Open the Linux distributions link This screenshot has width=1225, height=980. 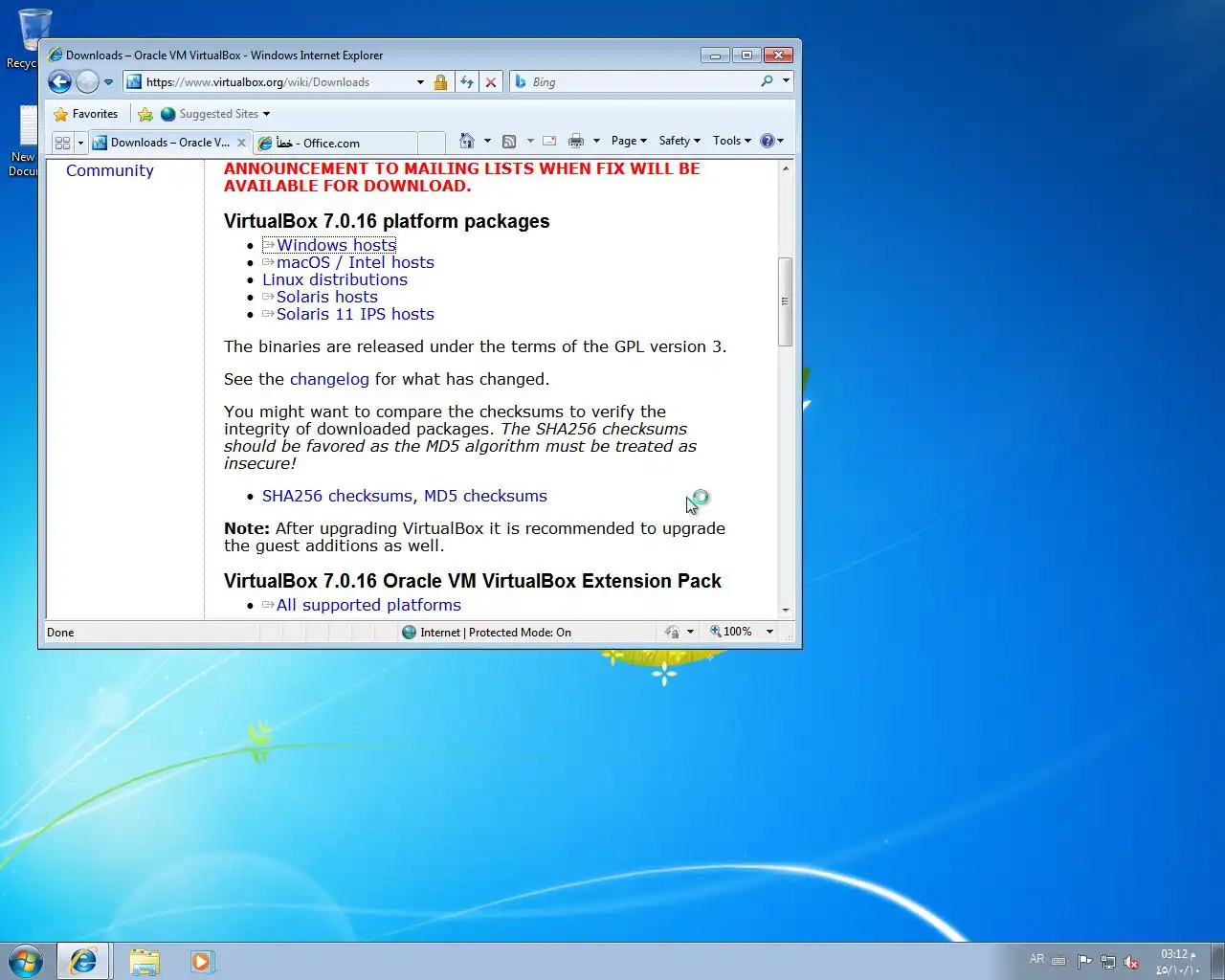(335, 279)
